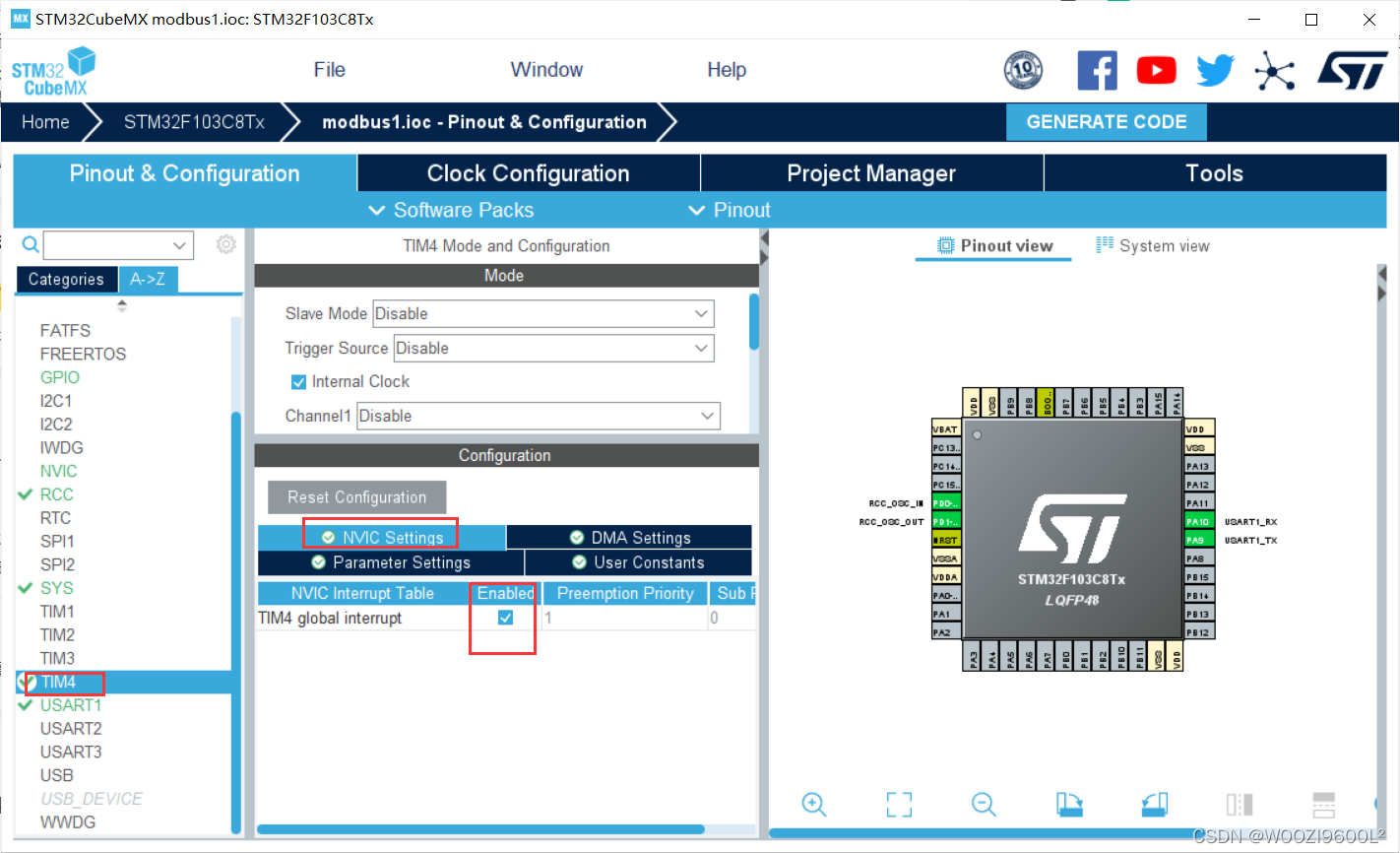The height and width of the screenshot is (853, 1400).
Task: Switch to the Clock Configuration tab
Action: pos(528,173)
